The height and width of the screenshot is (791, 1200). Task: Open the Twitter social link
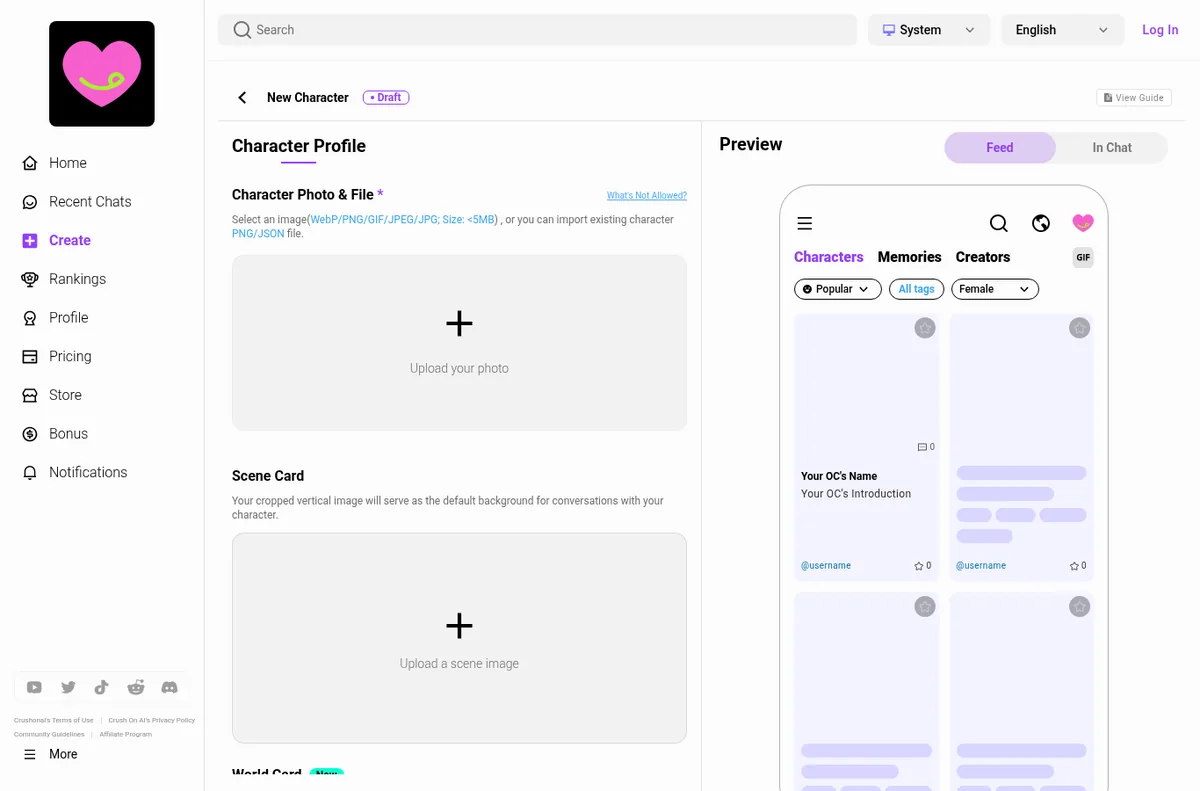(68, 687)
